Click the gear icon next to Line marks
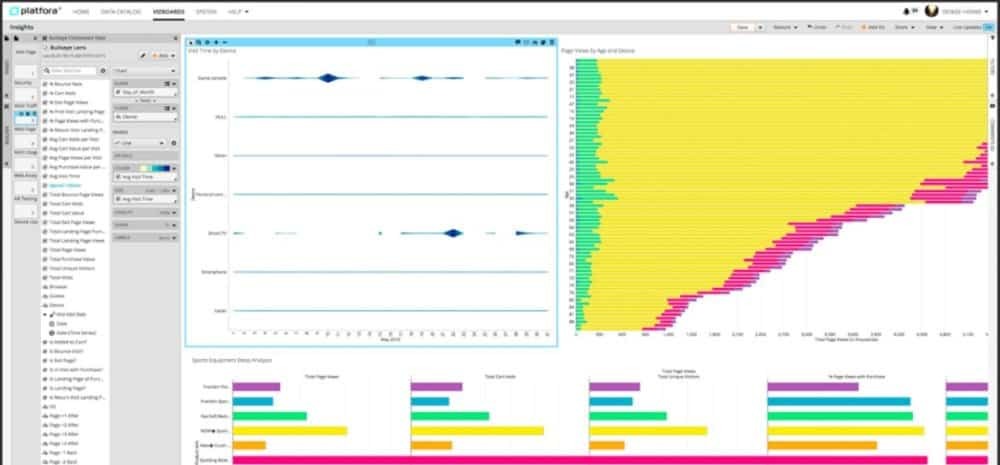Screen dimensions: 1000x465 pos(173,145)
